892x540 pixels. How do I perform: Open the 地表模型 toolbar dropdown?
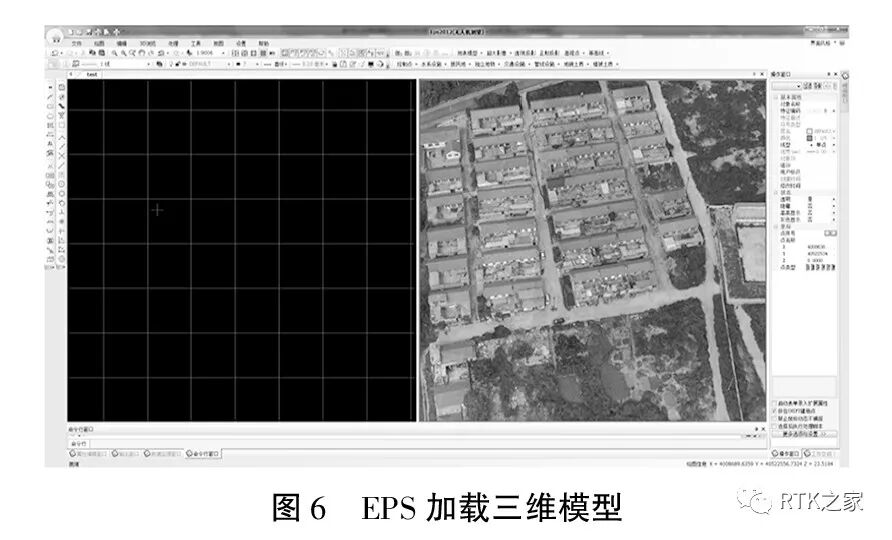tap(469, 53)
